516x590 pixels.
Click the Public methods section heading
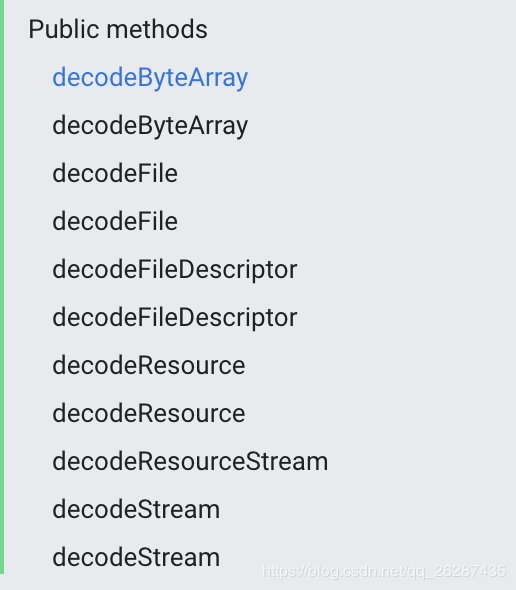(118, 29)
